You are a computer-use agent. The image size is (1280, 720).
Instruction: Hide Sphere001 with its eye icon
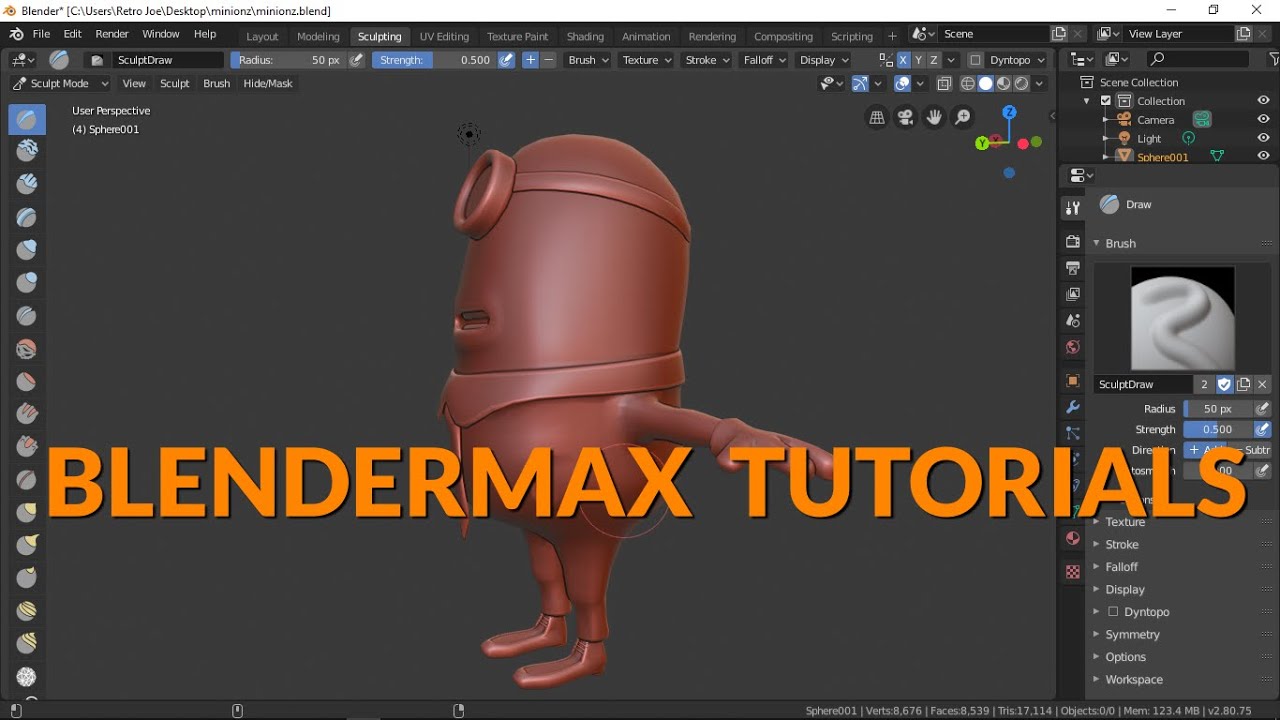coord(1264,156)
